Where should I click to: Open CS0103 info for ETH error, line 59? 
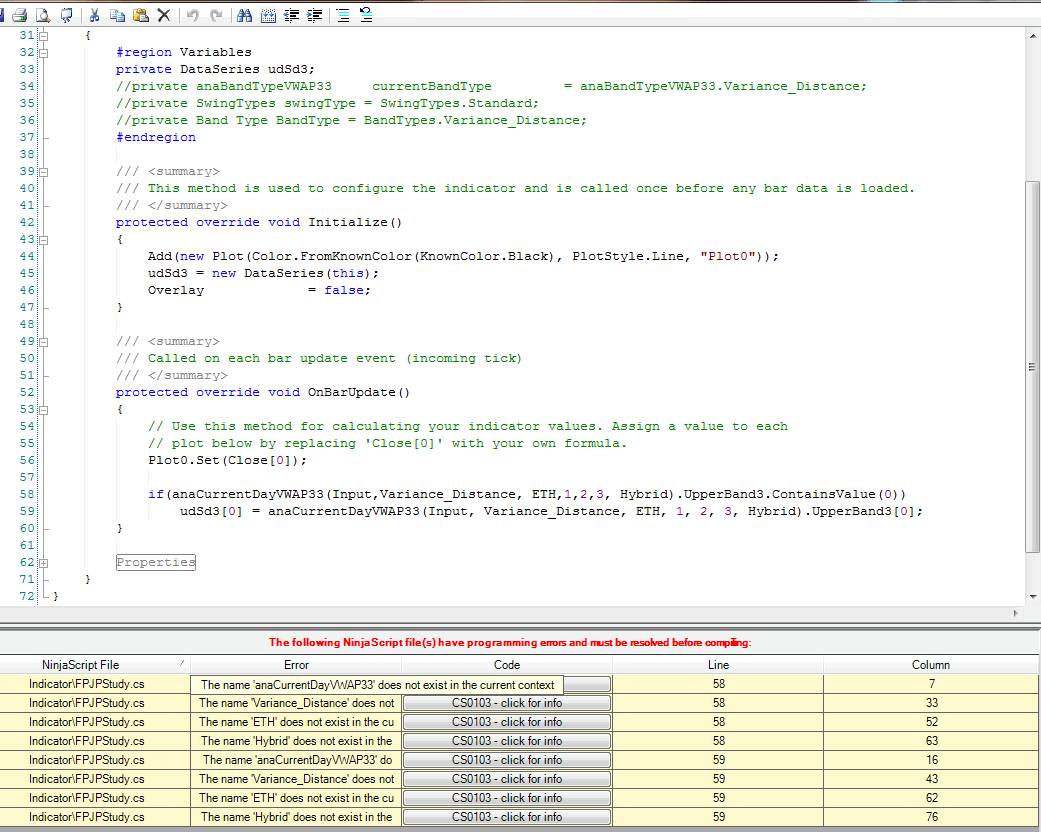coord(507,798)
